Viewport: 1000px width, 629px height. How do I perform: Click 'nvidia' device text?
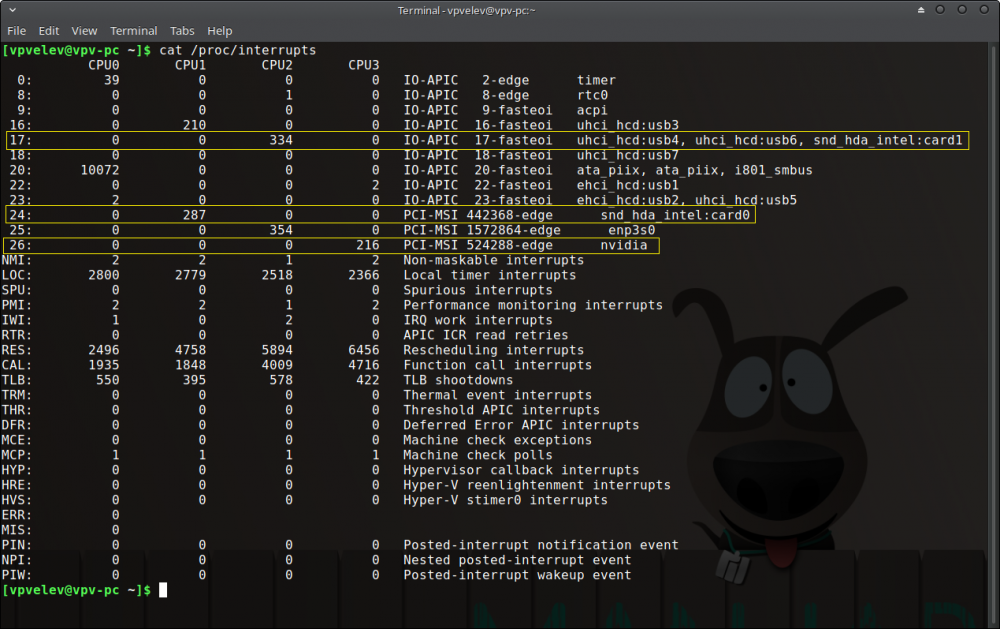624,245
